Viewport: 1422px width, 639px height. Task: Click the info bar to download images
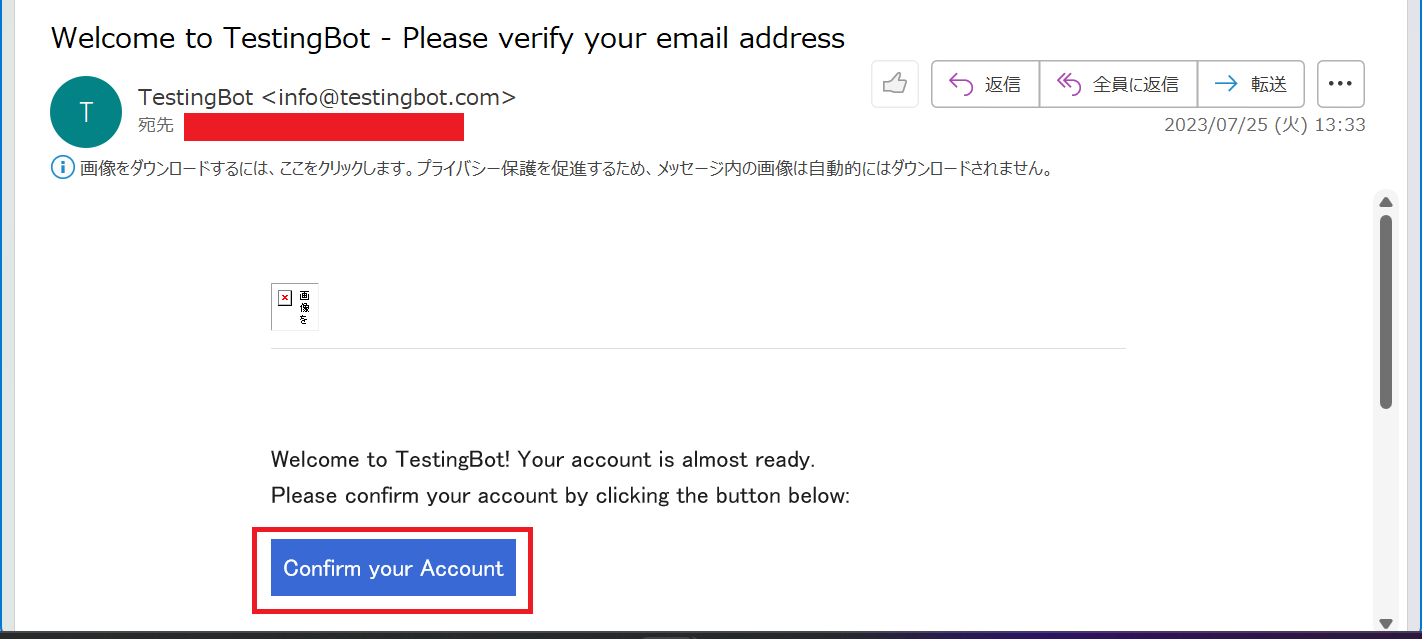(565, 168)
